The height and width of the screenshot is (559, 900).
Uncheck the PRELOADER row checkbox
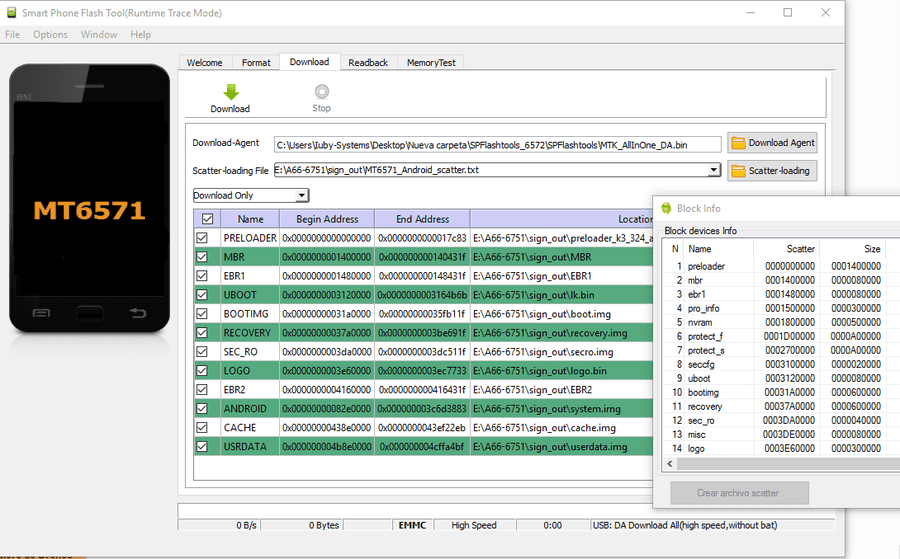click(x=202, y=238)
